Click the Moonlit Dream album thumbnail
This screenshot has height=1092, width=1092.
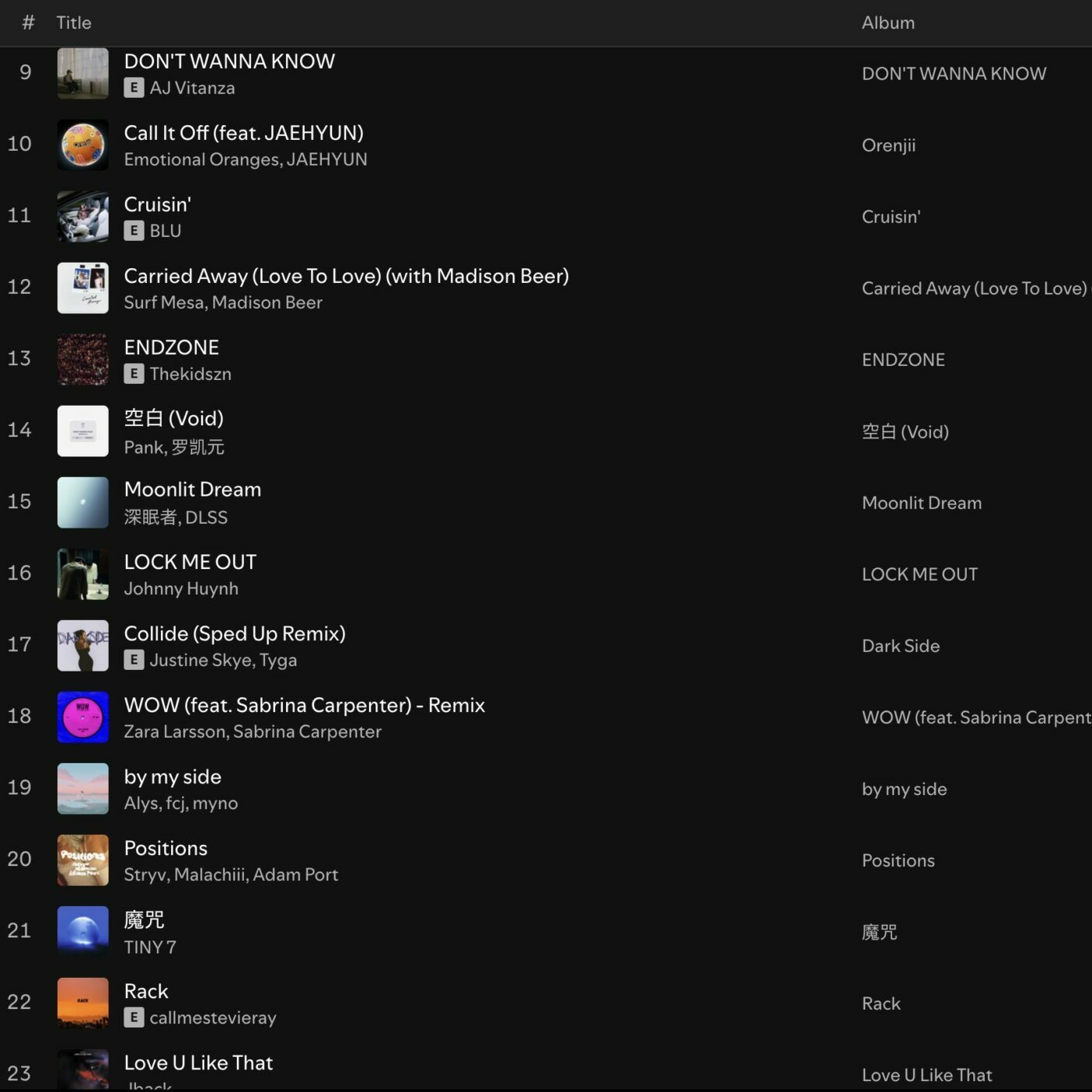(82, 503)
